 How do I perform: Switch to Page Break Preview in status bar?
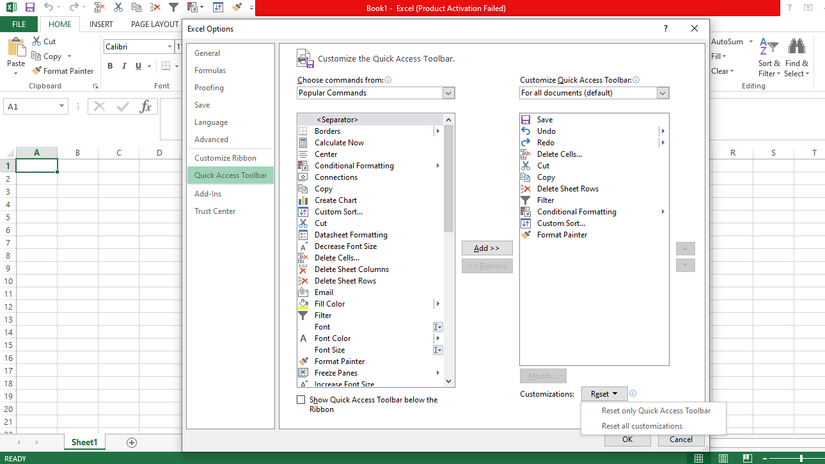point(747,459)
